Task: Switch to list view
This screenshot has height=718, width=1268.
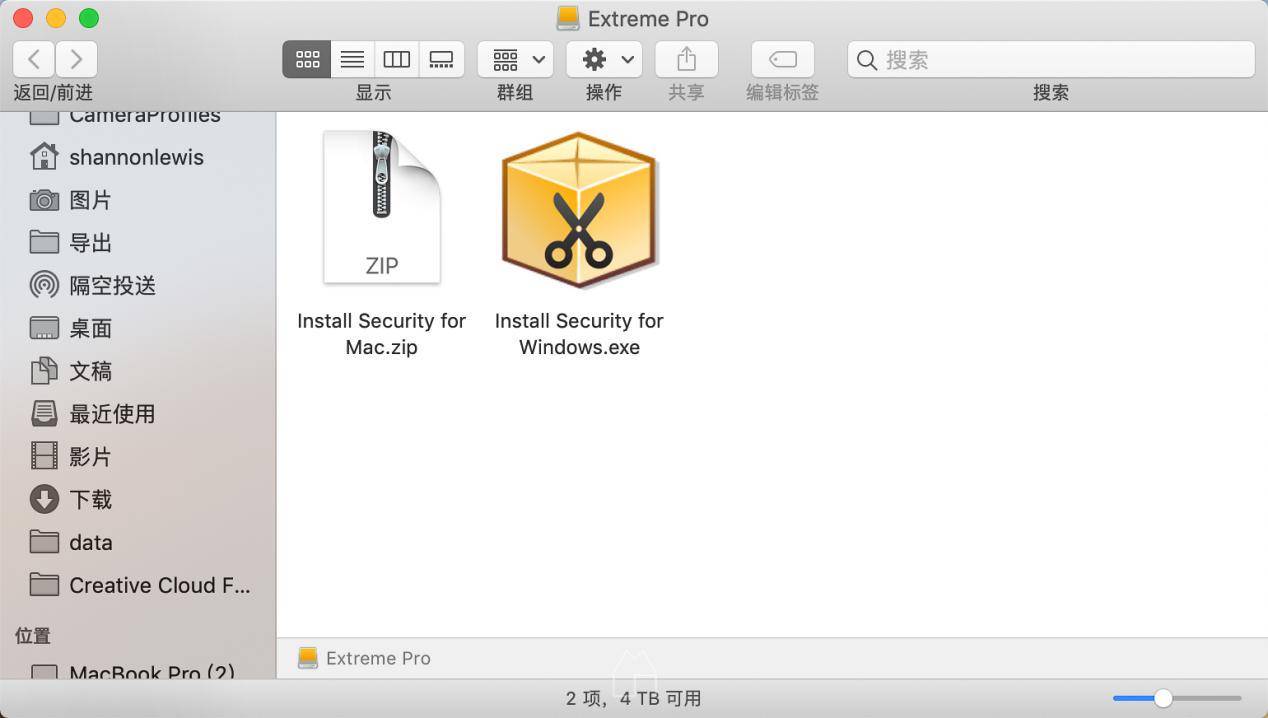Action: pyautogui.click(x=352, y=59)
